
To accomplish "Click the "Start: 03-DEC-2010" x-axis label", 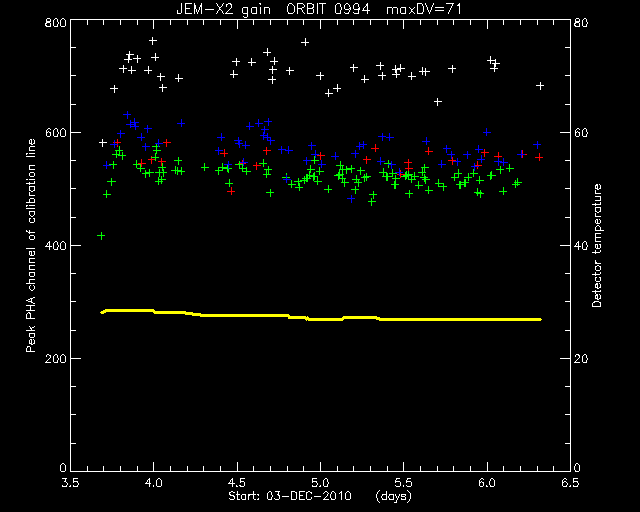I will [x=290, y=496].
